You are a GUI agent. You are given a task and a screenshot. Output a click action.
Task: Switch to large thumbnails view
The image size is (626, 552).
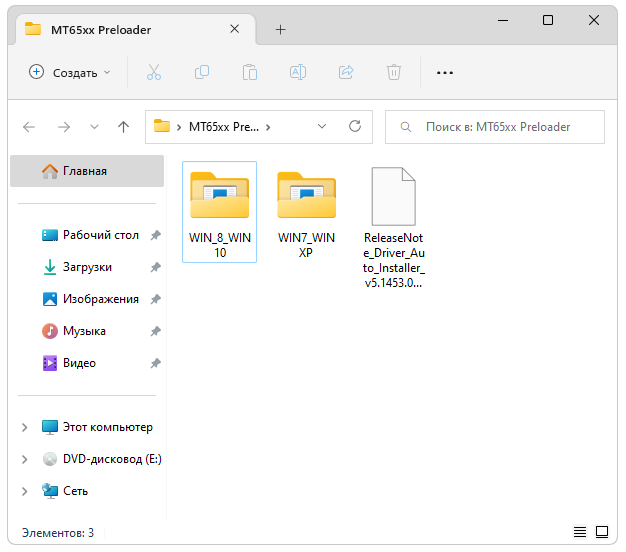(x=602, y=532)
